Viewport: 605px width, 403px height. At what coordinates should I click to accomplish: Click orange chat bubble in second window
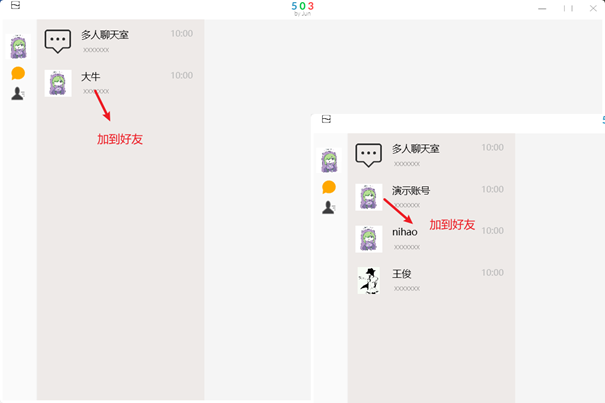click(329, 187)
